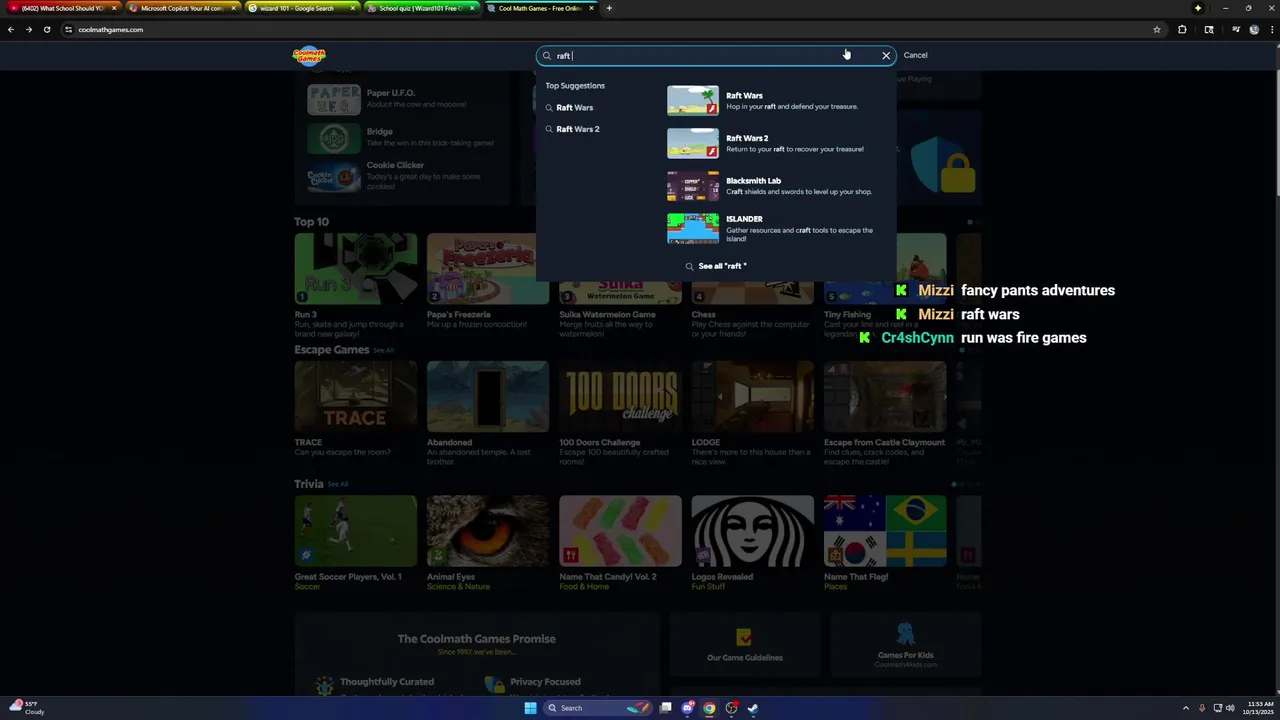The height and width of the screenshot is (720, 1280).
Task: Open the Blacksmith Lab game thumbnail
Action: pyautogui.click(x=693, y=186)
